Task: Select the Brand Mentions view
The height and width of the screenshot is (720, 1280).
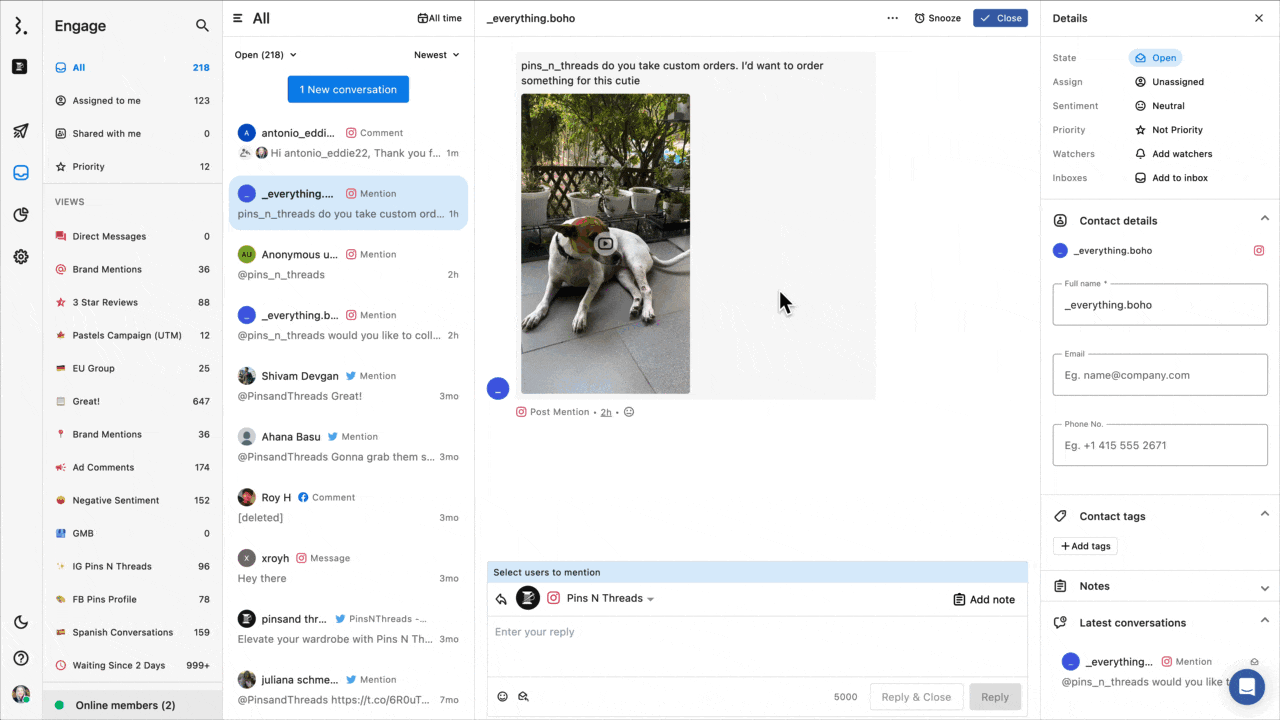Action: tap(107, 269)
